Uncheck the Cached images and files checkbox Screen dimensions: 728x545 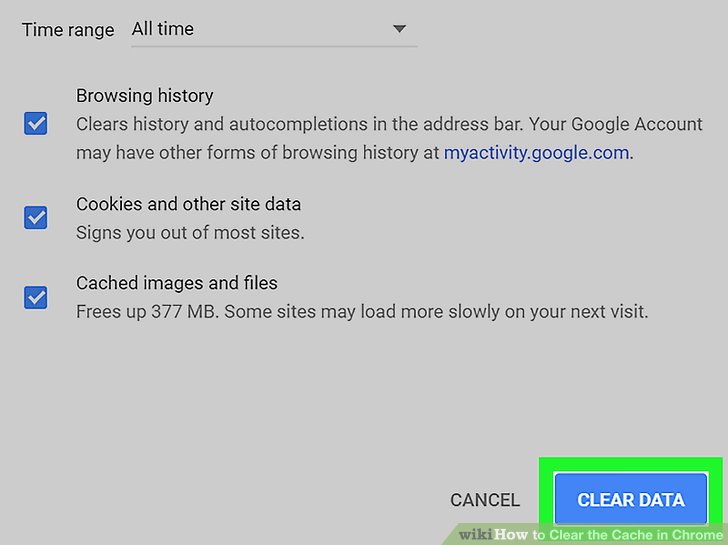click(x=36, y=297)
